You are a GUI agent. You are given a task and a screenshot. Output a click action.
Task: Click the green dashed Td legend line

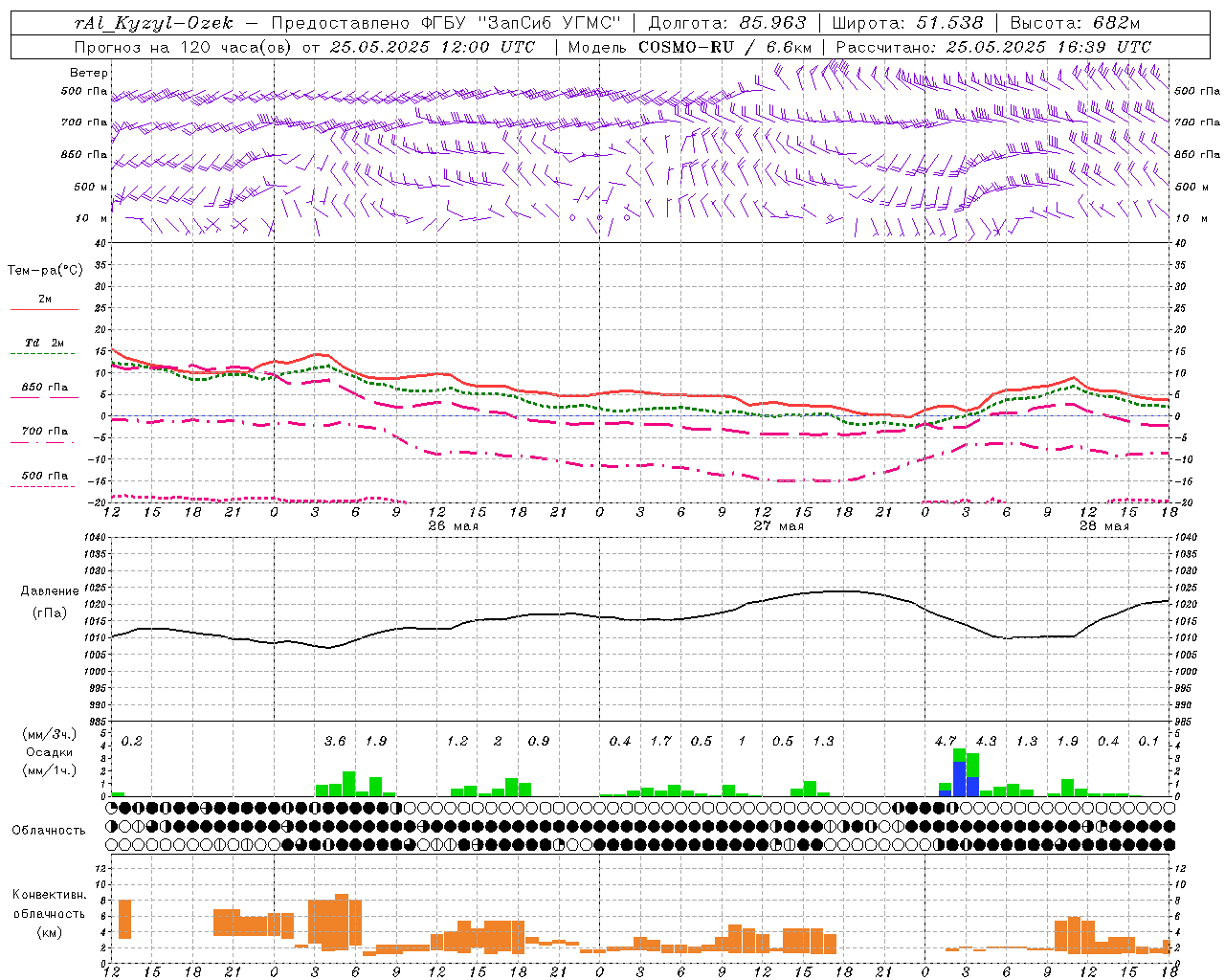tap(43, 354)
